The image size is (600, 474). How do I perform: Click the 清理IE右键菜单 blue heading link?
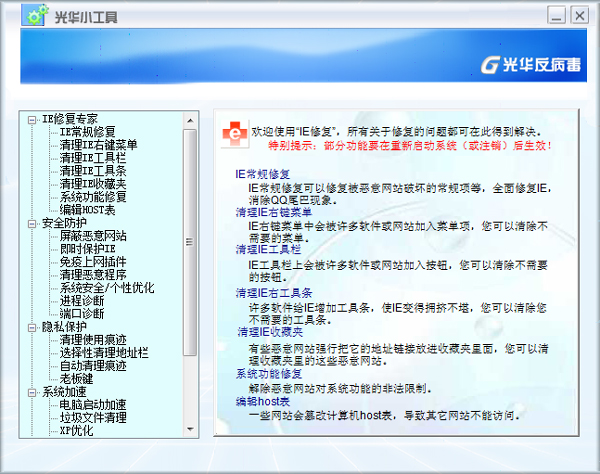[x=274, y=212]
